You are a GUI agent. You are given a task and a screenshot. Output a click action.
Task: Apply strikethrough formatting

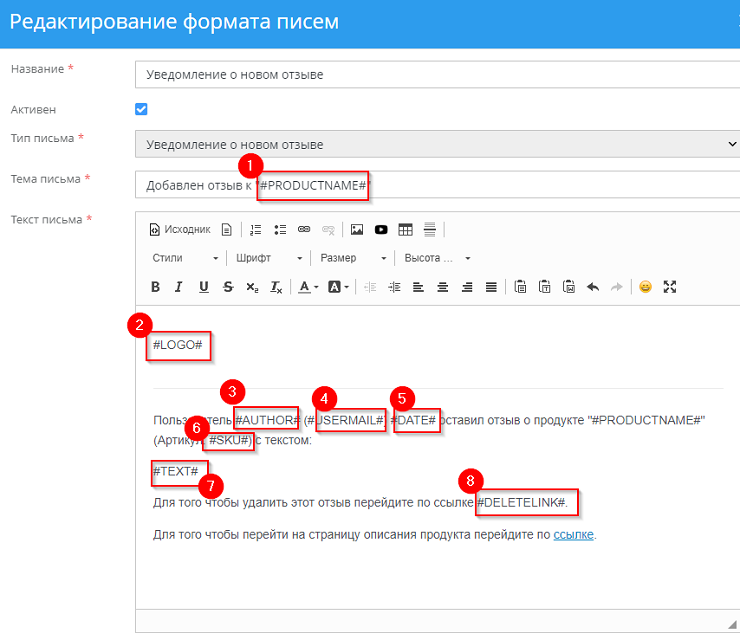click(x=228, y=287)
